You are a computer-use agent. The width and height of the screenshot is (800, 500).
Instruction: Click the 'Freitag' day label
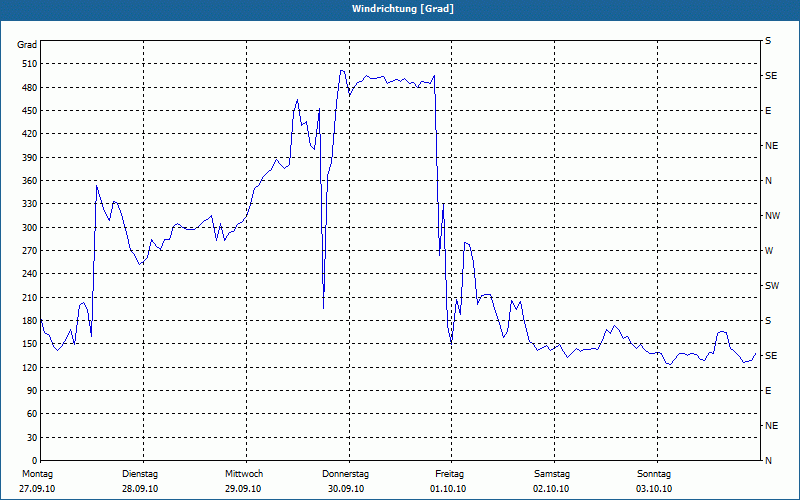click(449, 474)
